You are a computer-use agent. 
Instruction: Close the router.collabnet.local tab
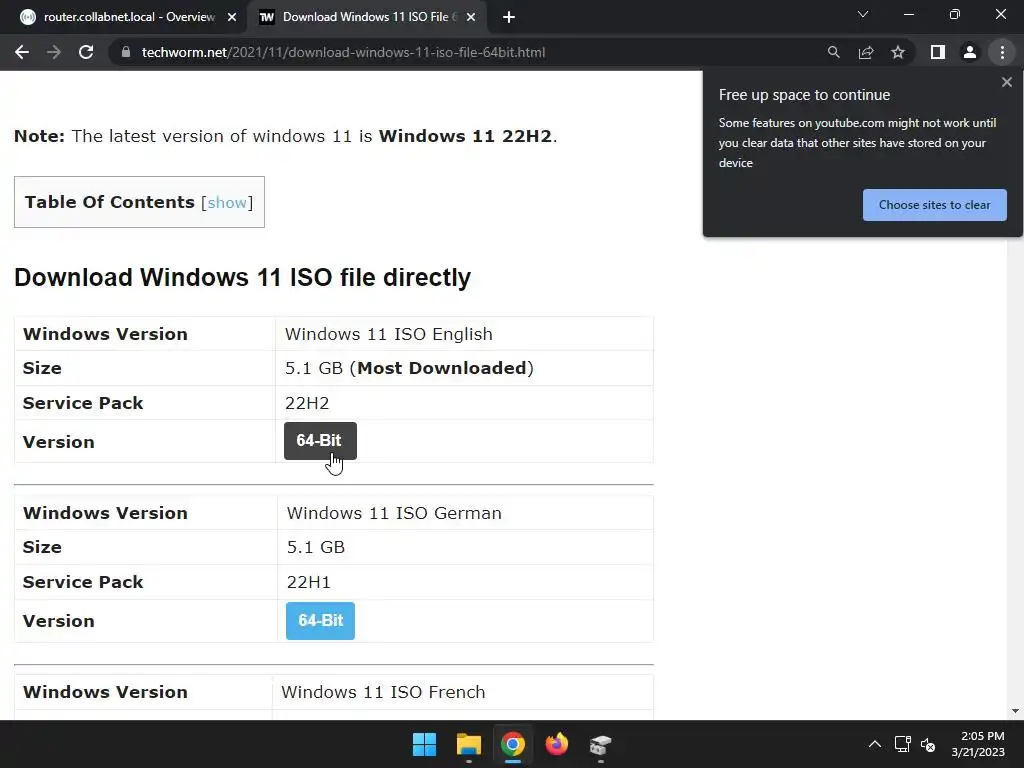[x=232, y=18]
